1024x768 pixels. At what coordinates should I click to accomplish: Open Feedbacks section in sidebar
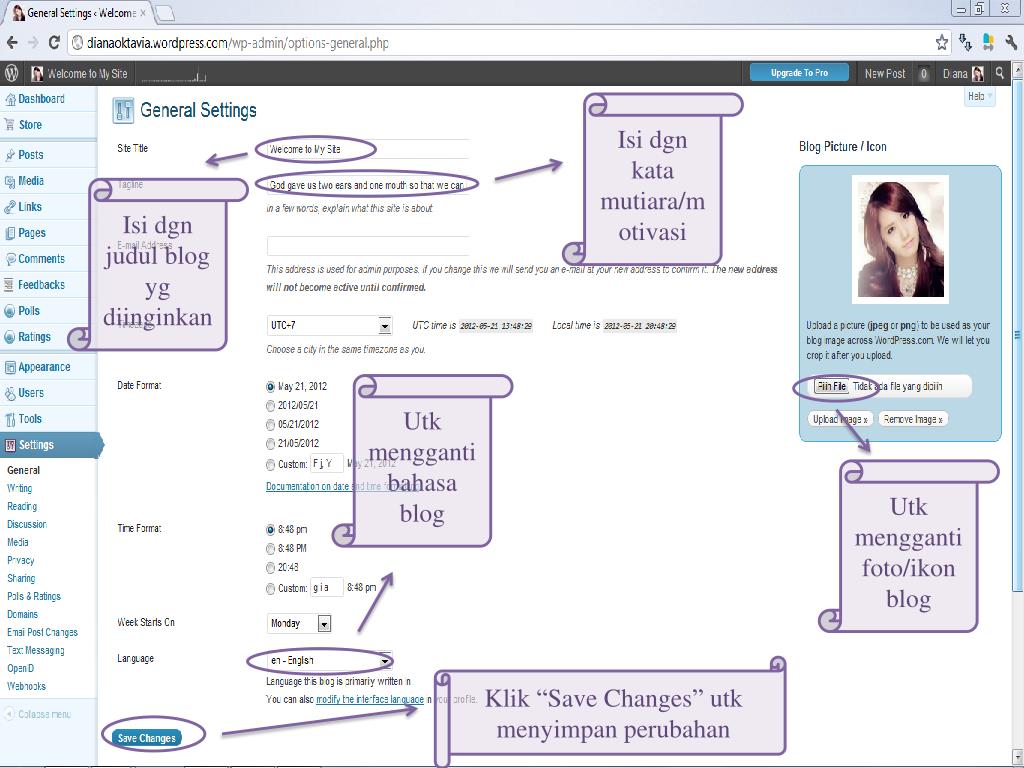point(41,285)
